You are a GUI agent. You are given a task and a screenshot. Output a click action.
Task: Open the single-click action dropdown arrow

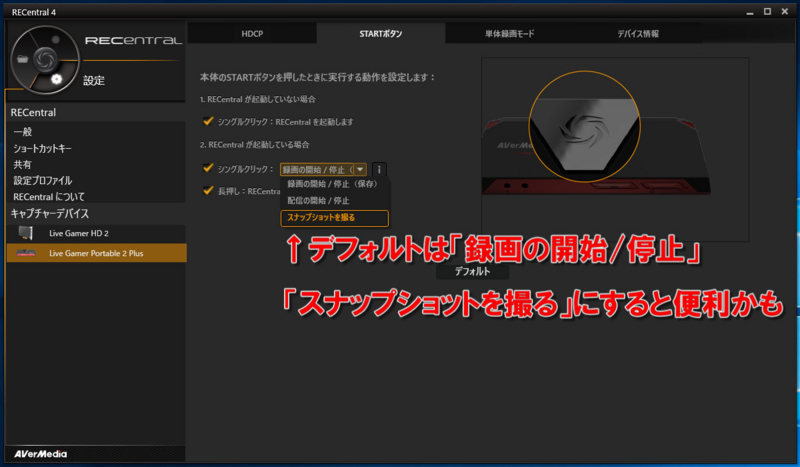(360, 169)
